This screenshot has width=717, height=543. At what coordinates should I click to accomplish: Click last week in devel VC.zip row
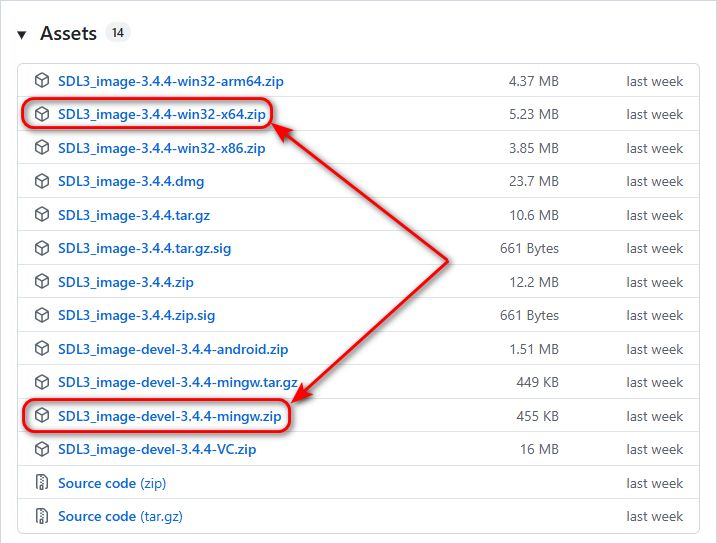click(x=654, y=450)
